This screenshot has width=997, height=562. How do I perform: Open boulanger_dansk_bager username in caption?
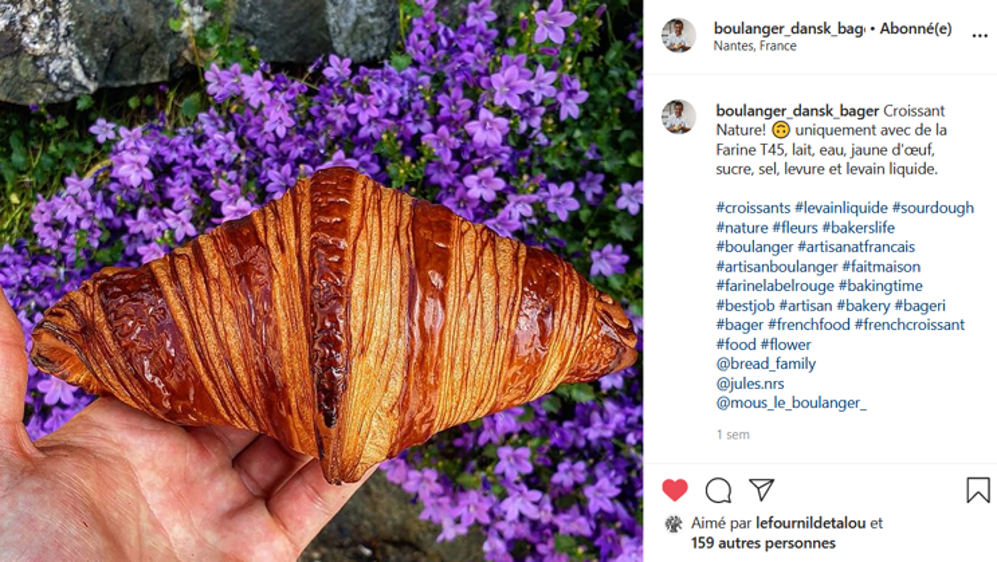pyautogui.click(x=797, y=111)
